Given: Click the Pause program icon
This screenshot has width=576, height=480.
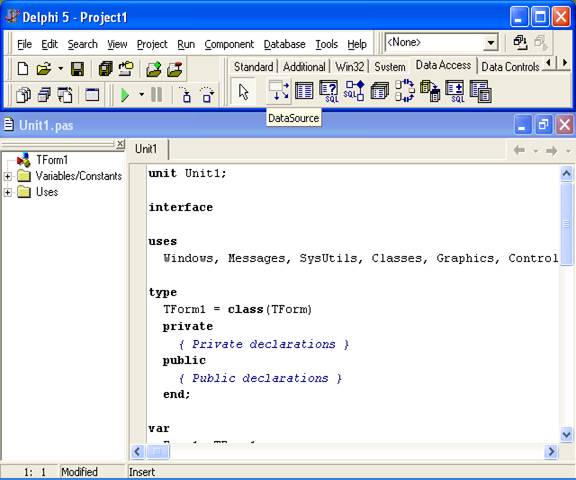Looking at the screenshot, I should tap(156, 95).
